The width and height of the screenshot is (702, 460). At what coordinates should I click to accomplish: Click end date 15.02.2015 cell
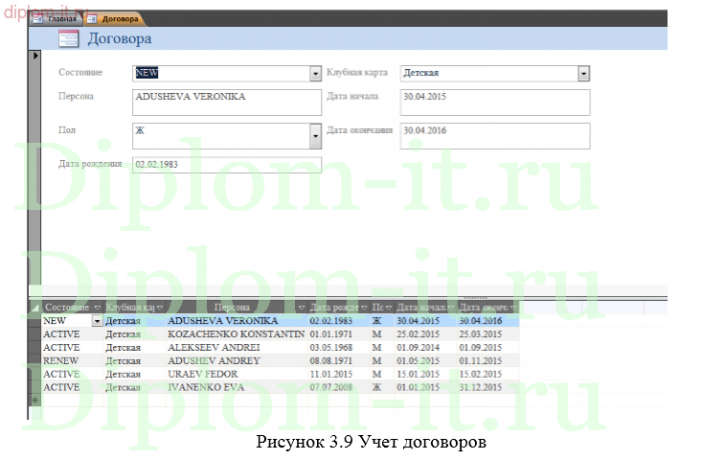tap(488, 374)
